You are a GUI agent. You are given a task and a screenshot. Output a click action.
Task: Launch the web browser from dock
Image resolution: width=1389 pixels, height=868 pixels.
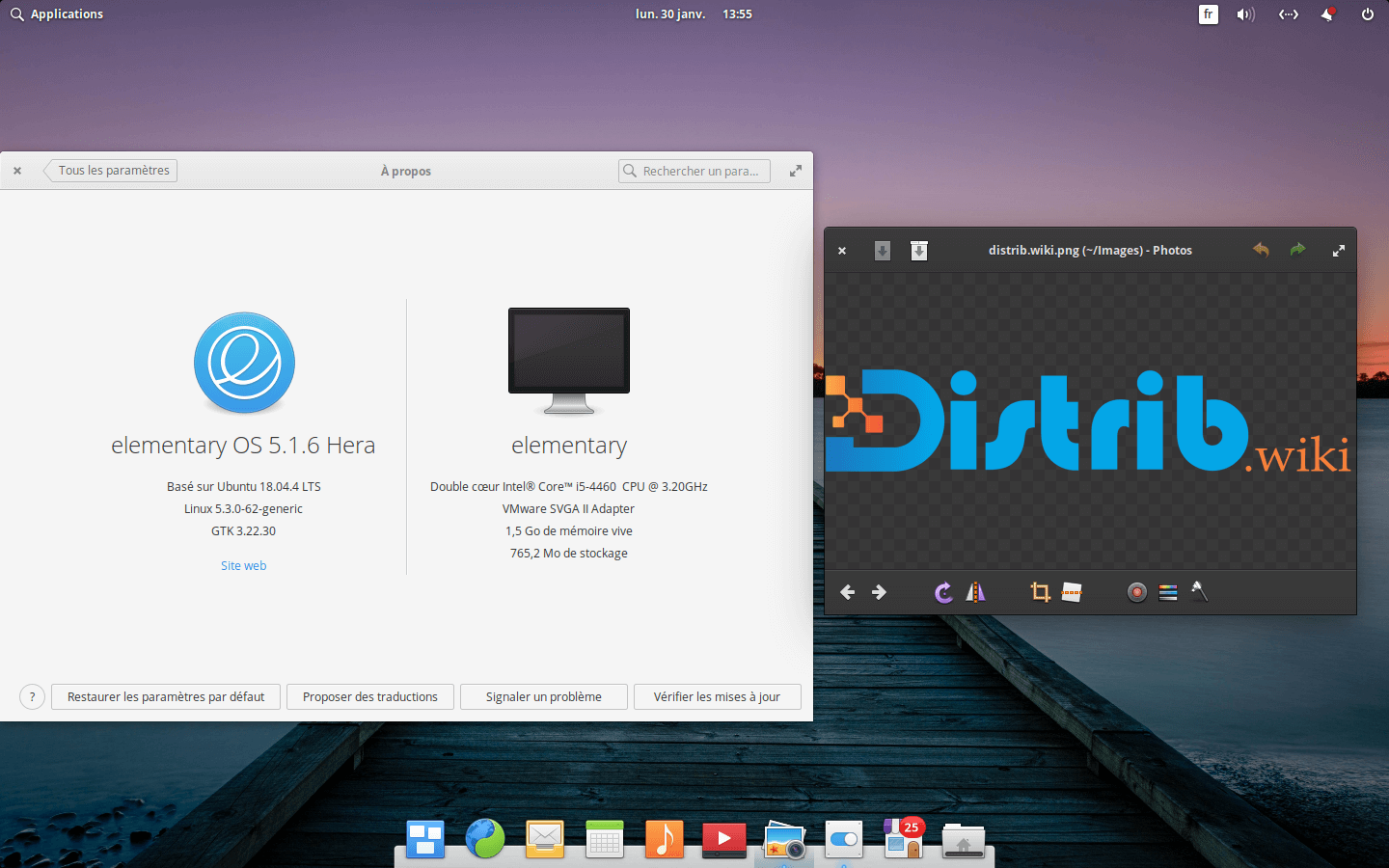pyautogui.click(x=485, y=839)
